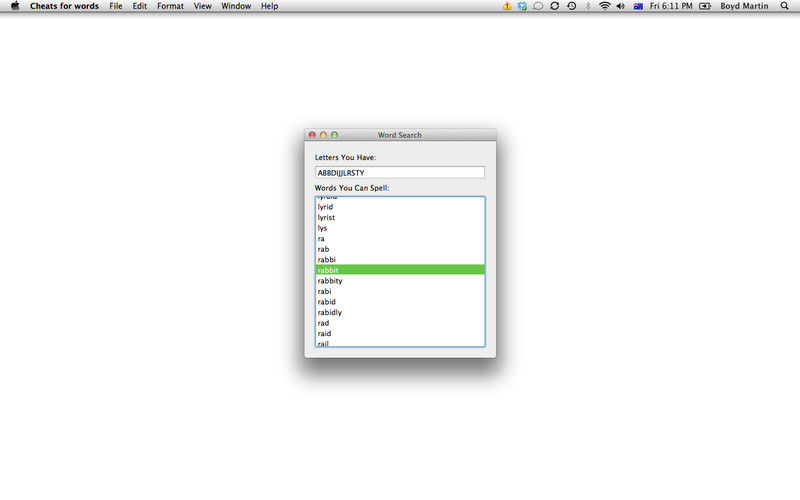Select the word rab in the list

pyautogui.click(x=399, y=249)
